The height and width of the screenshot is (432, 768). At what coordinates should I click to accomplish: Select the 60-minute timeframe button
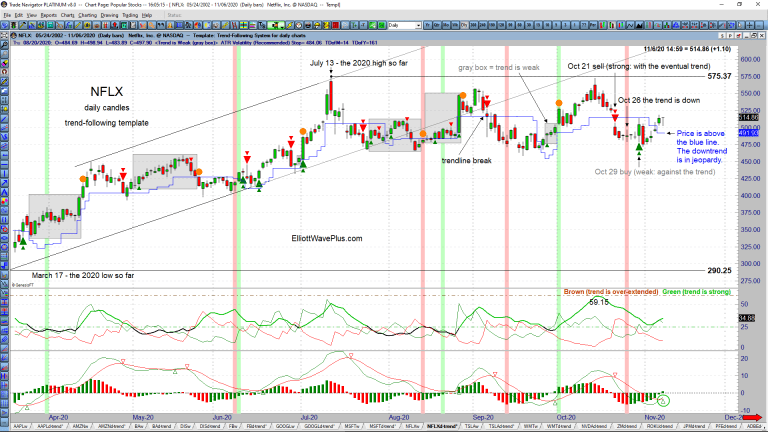point(519,24)
